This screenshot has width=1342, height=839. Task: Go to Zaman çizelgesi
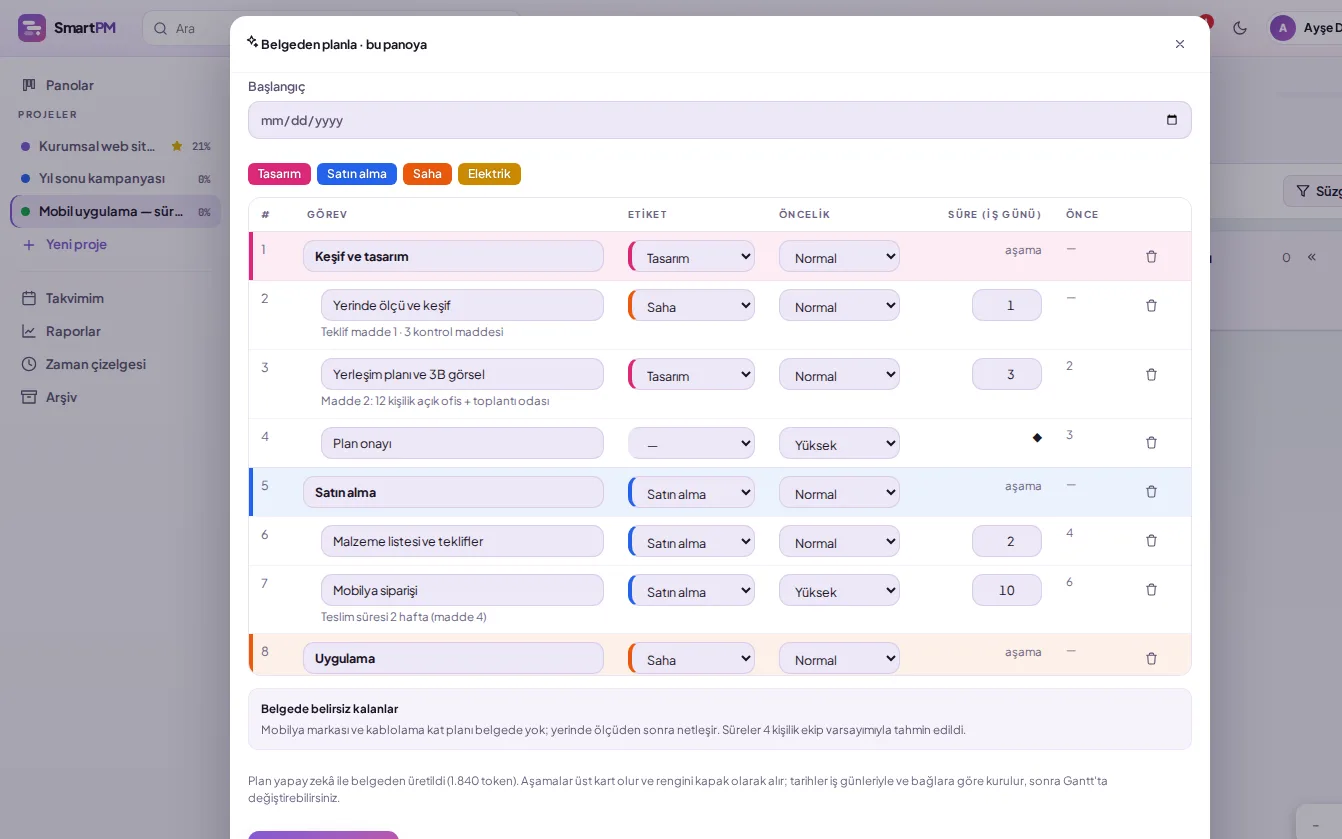115,364
